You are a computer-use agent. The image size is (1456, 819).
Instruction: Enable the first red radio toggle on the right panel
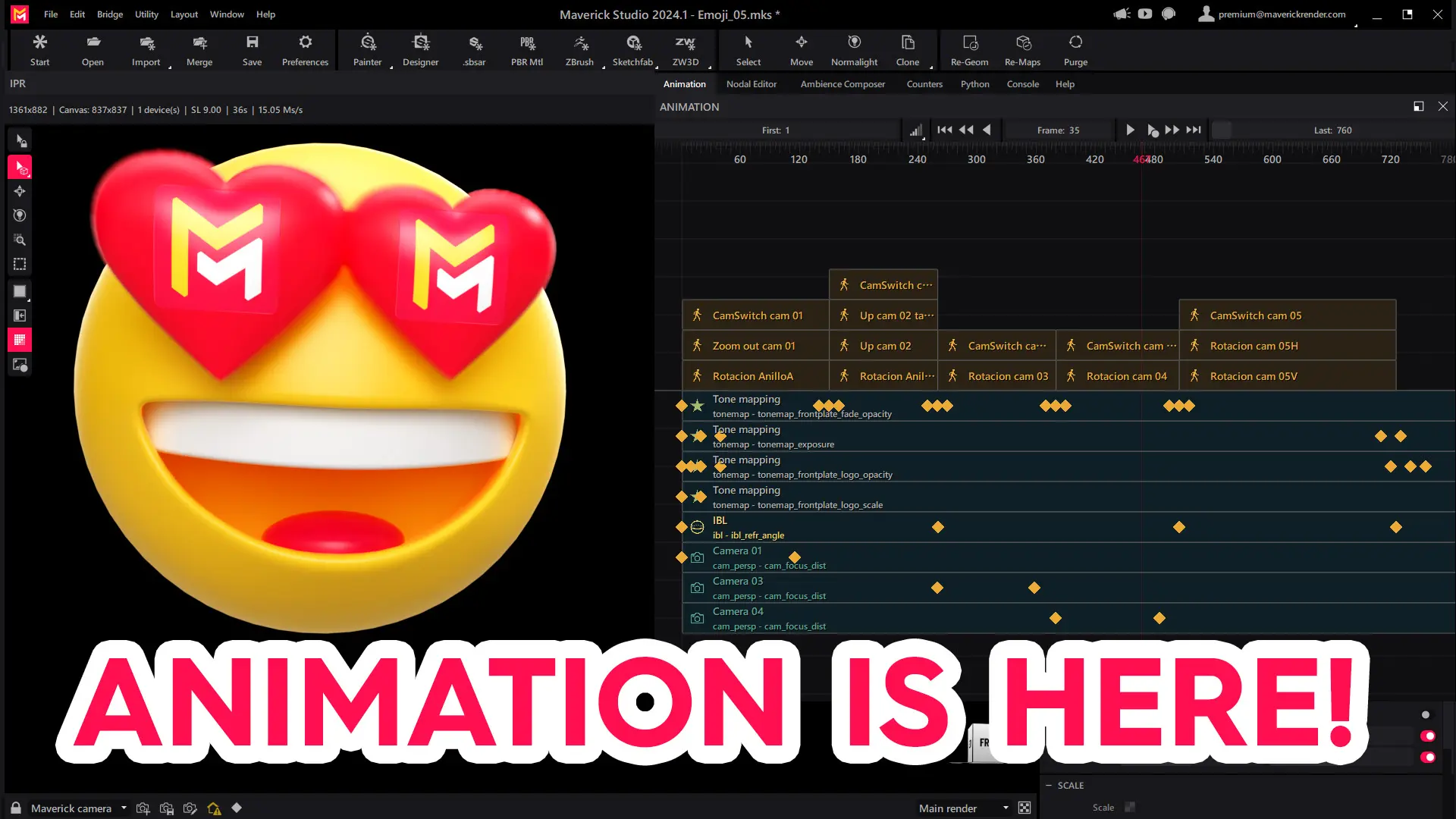coord(1428,736)
